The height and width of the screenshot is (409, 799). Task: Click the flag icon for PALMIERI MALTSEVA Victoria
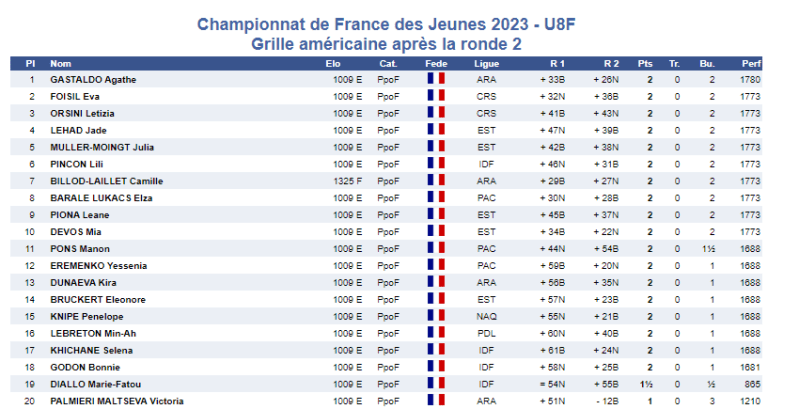tap(435, 401)
